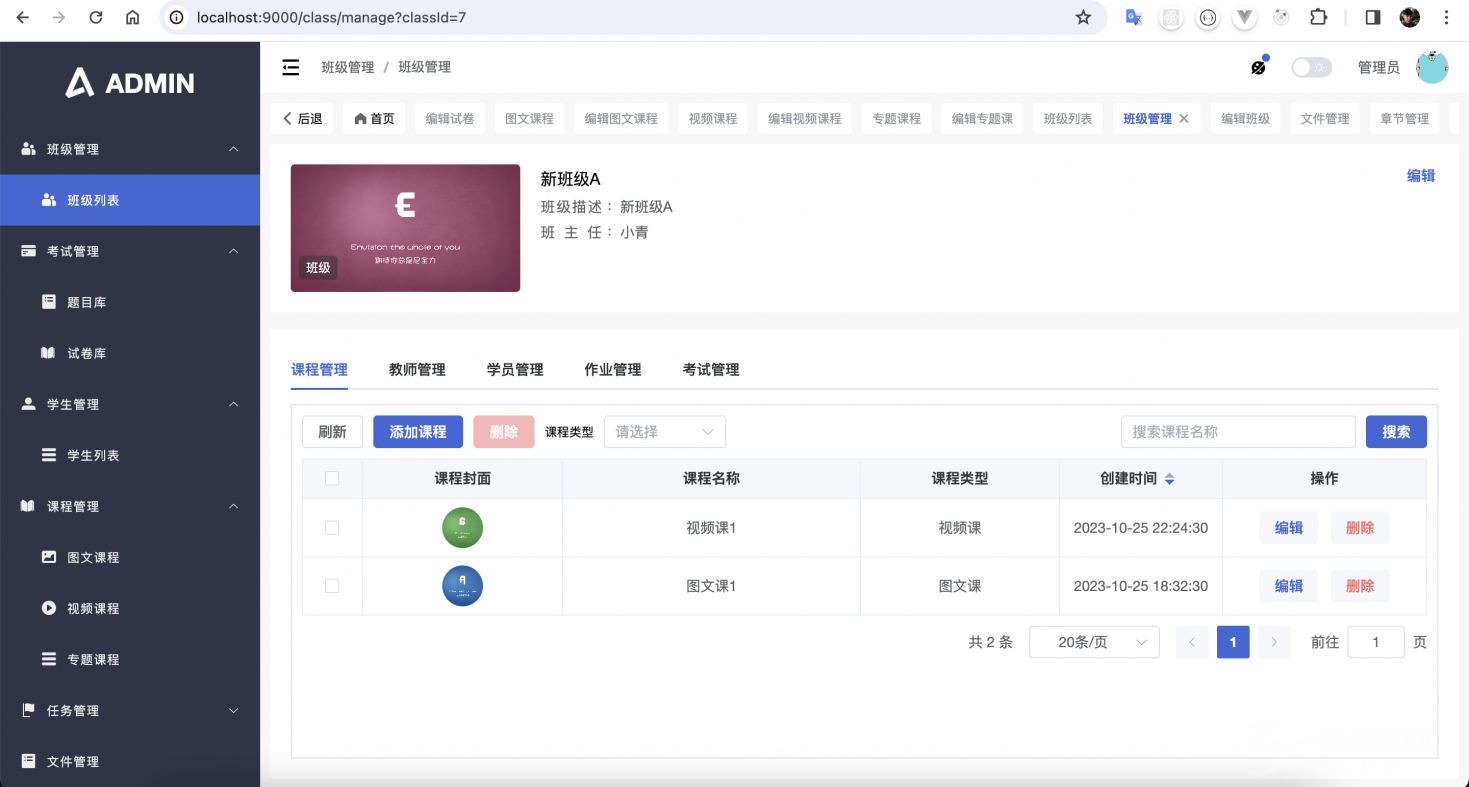Click the home icon in 首页 tab
Image resolution: width=1469 pixels, height=787 pixels.
click(361, 118)
